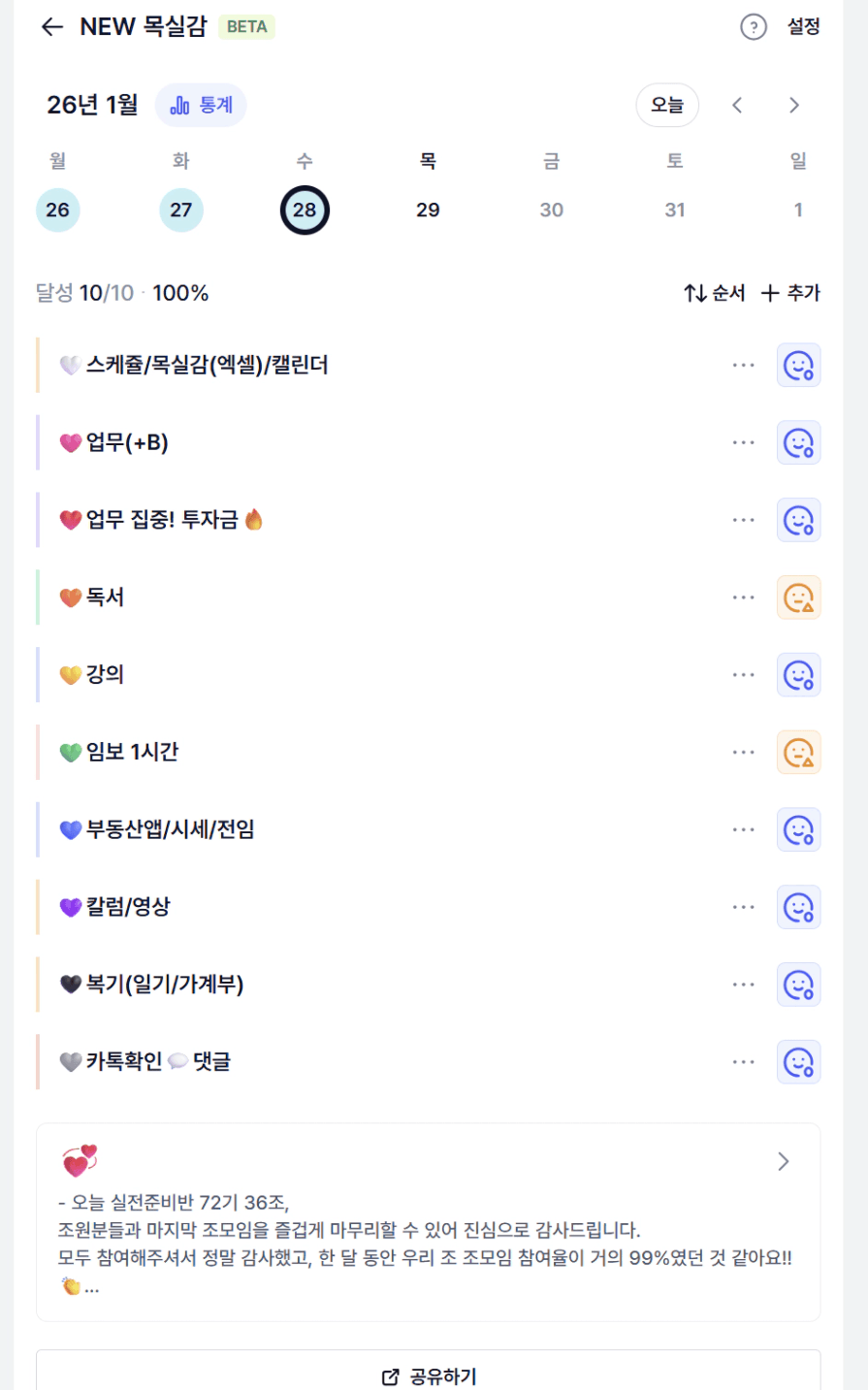The image size is (868, 1390).
Task: Click the back arrow icon
Action: click(52, 27)
